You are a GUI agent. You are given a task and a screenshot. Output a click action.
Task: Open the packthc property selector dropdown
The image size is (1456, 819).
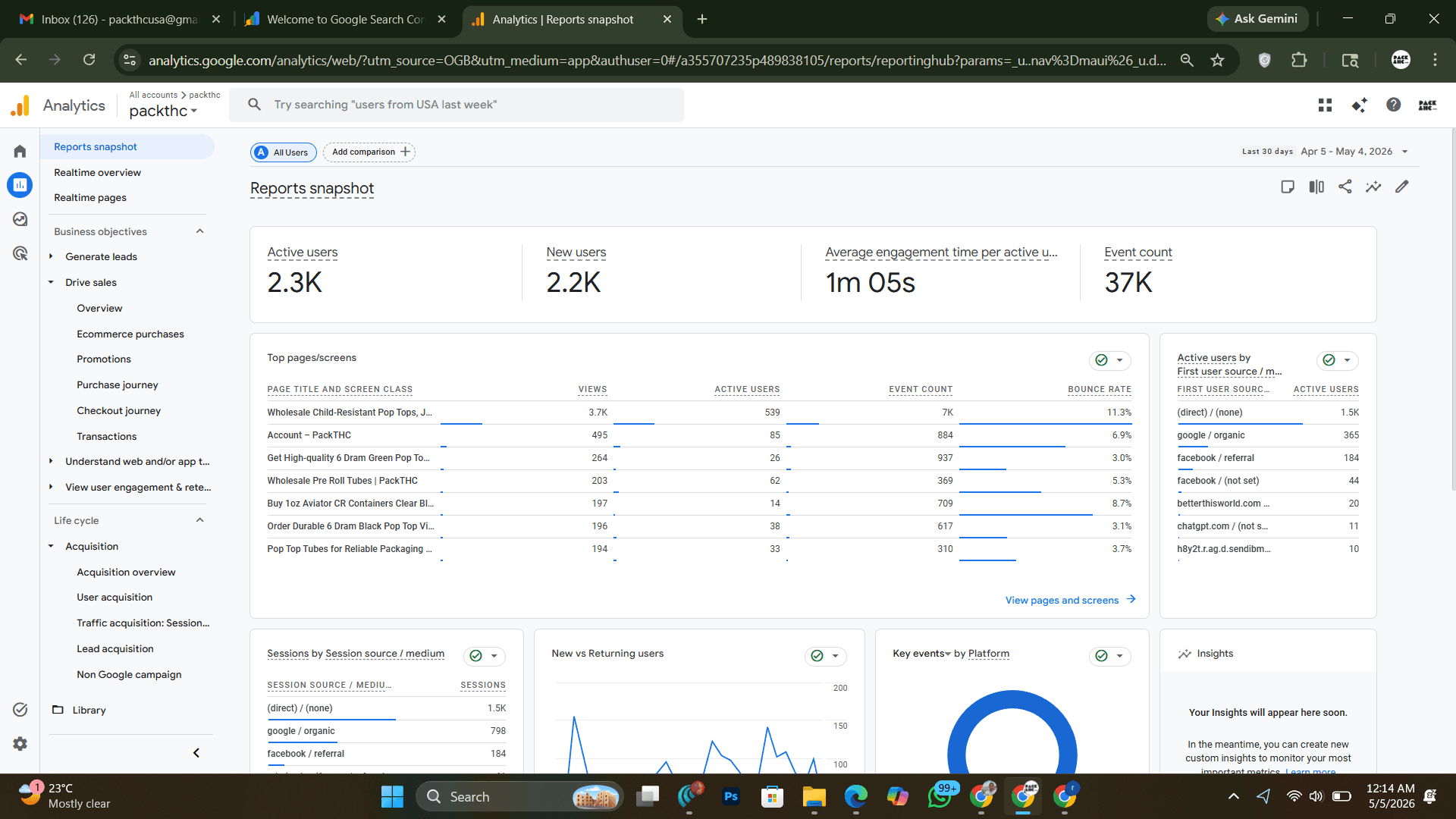coord(163,111)
